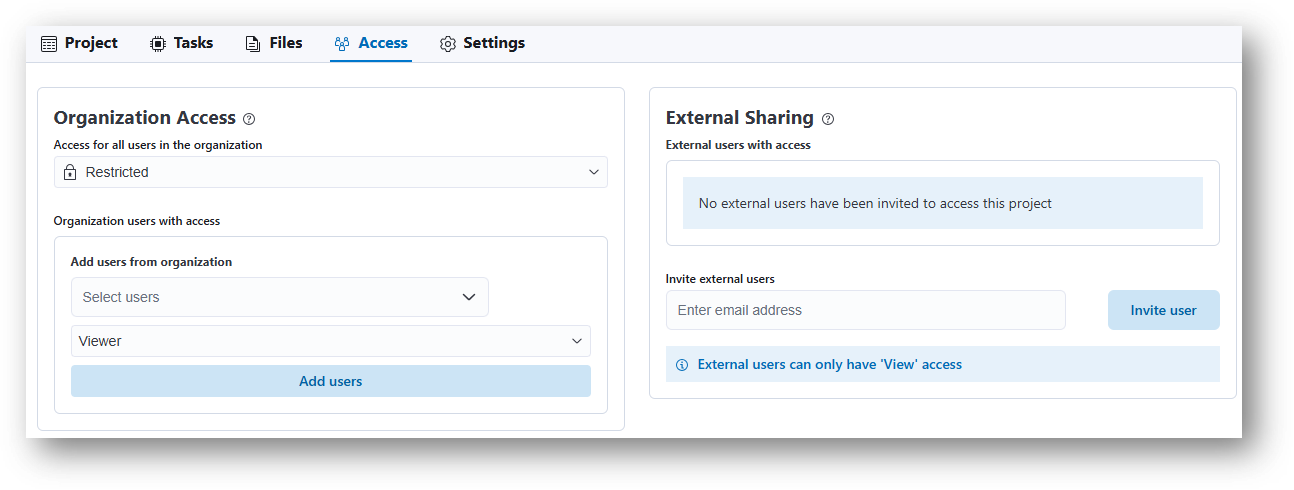This screenshot has width=1294, height=490.
Task: Go to the Project tab
Action: click(x=79, y=43)
